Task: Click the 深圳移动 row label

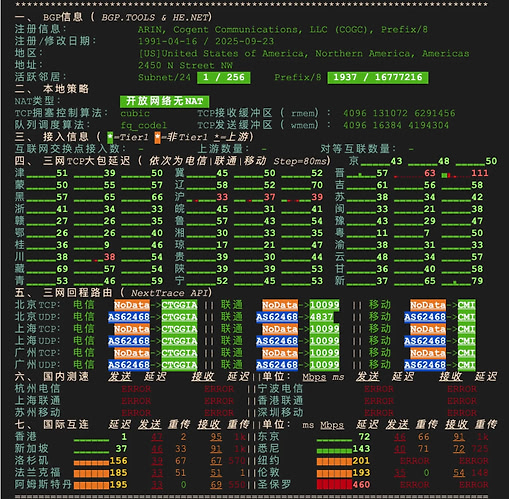Action: pos(280,413)
